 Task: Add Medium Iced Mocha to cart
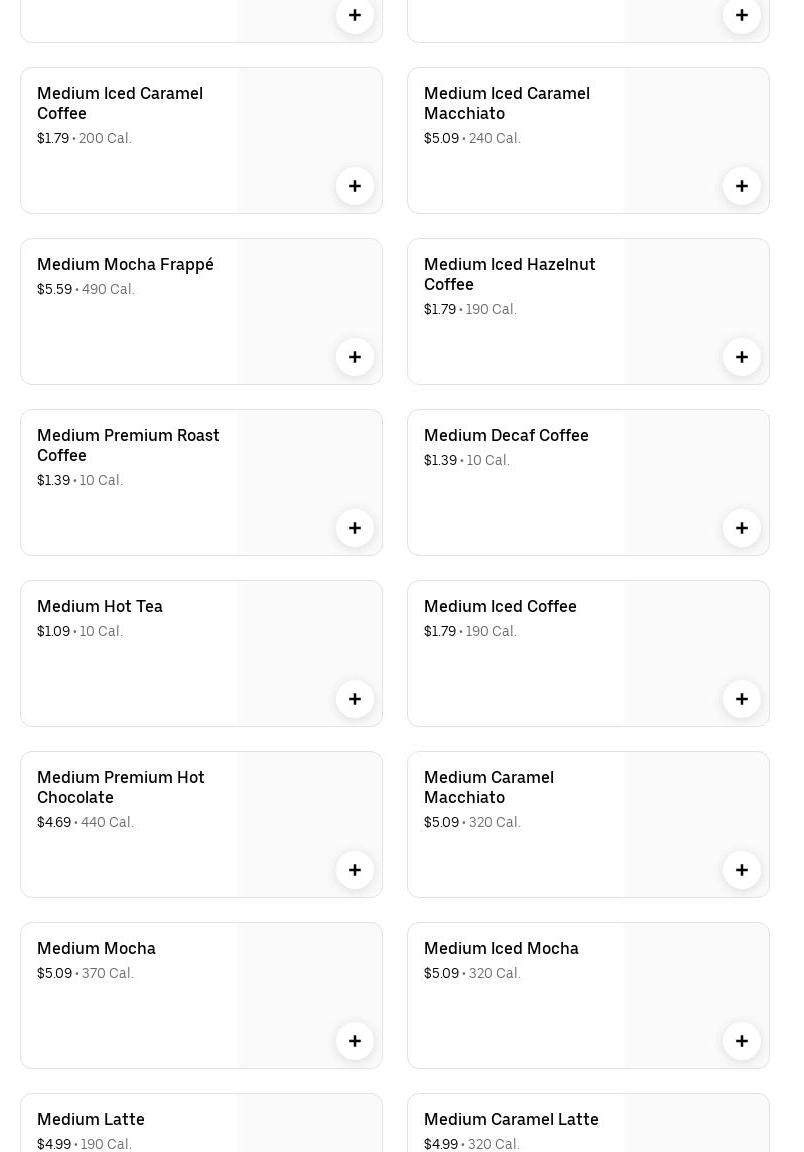(742, 1041)
